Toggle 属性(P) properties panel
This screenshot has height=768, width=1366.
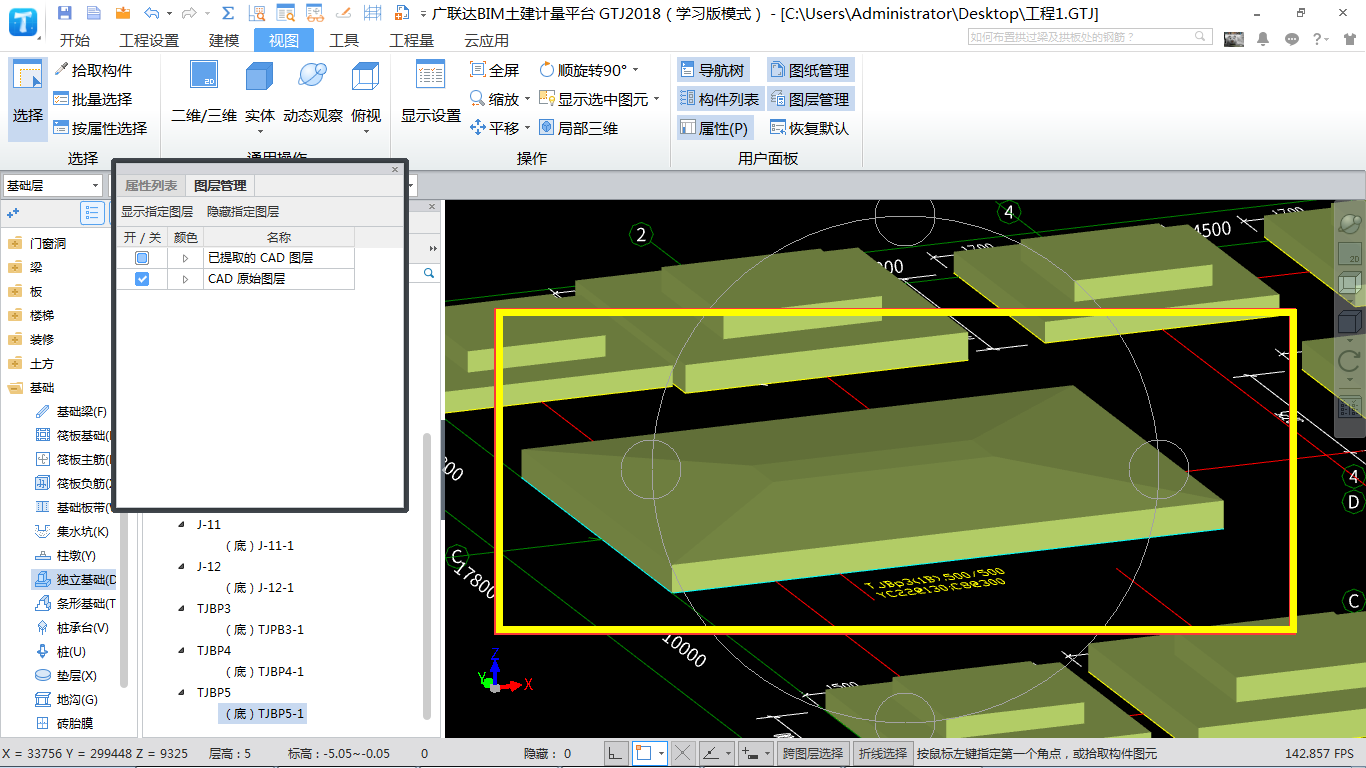tap(714, 128)
